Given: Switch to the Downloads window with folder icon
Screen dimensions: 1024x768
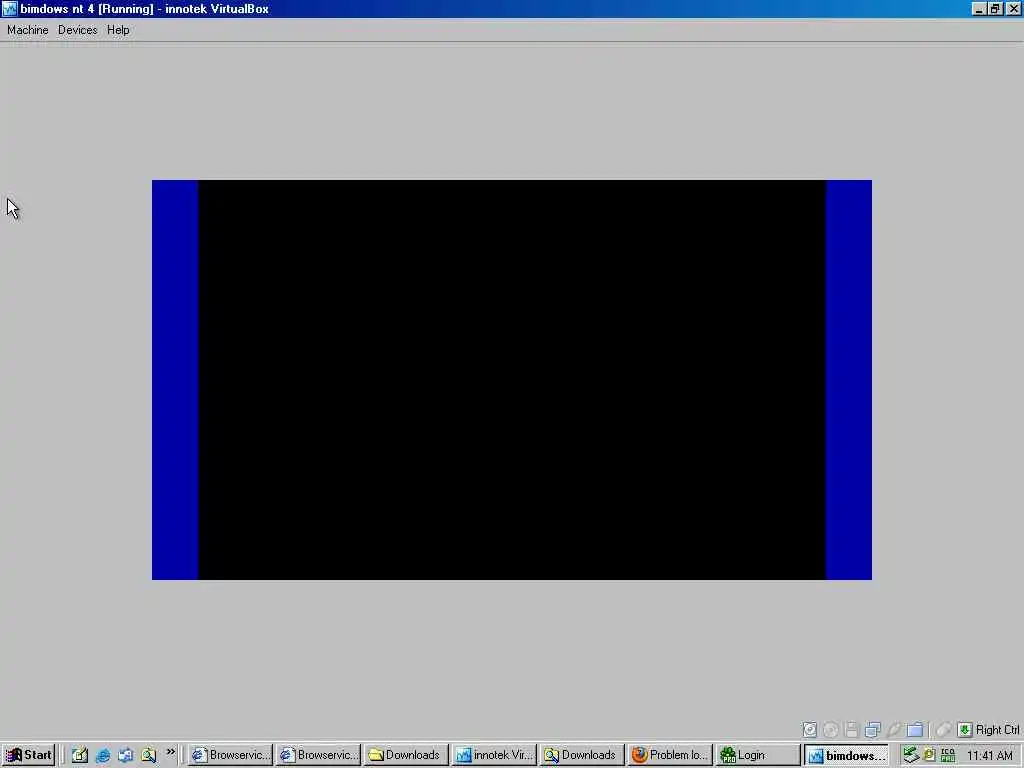Looking at the screenshot, I should click(406, 756).
